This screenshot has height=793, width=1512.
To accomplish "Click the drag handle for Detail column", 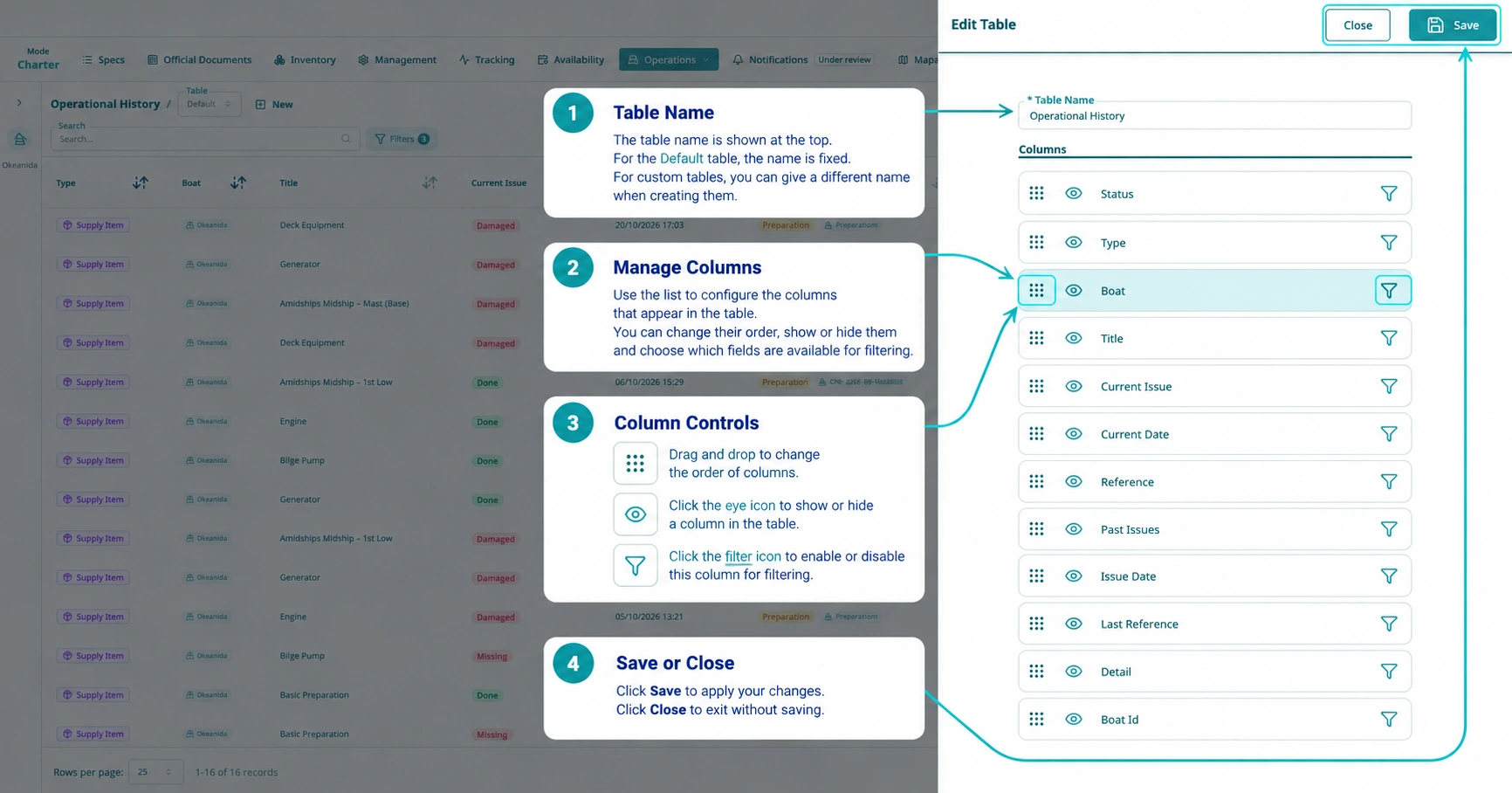I will 1036,672.
